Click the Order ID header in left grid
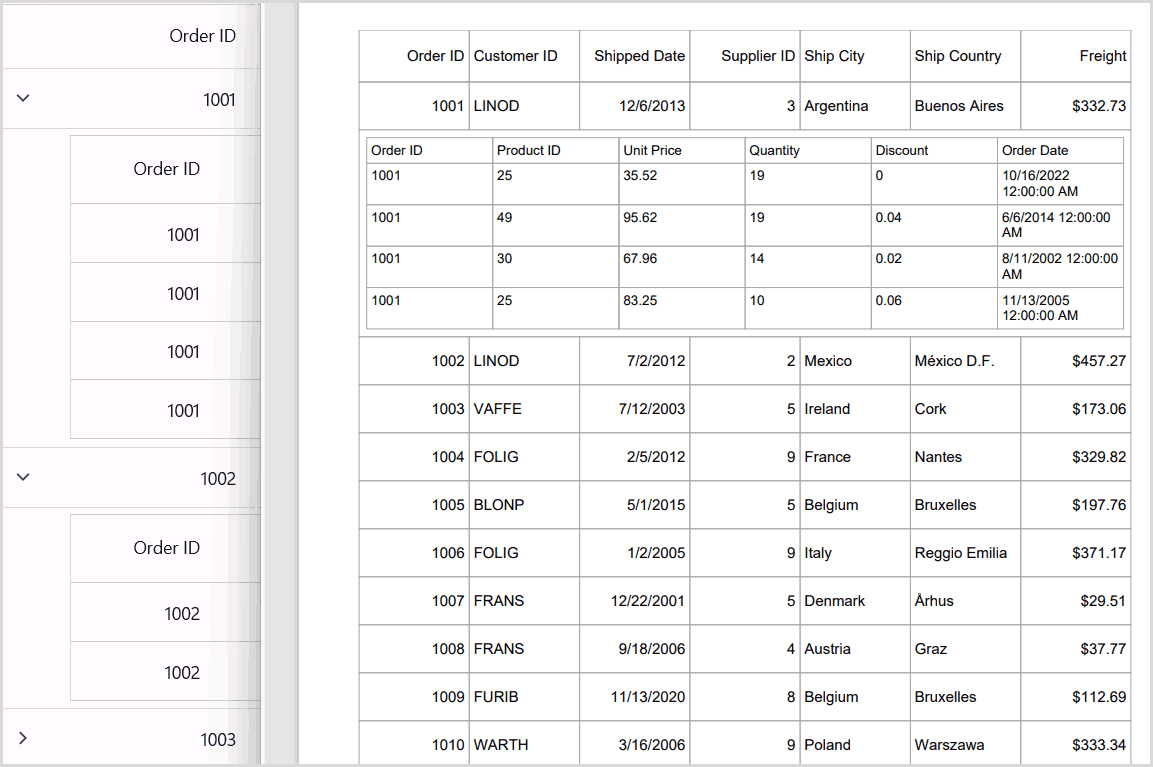1153x767 pixels. 202,36
